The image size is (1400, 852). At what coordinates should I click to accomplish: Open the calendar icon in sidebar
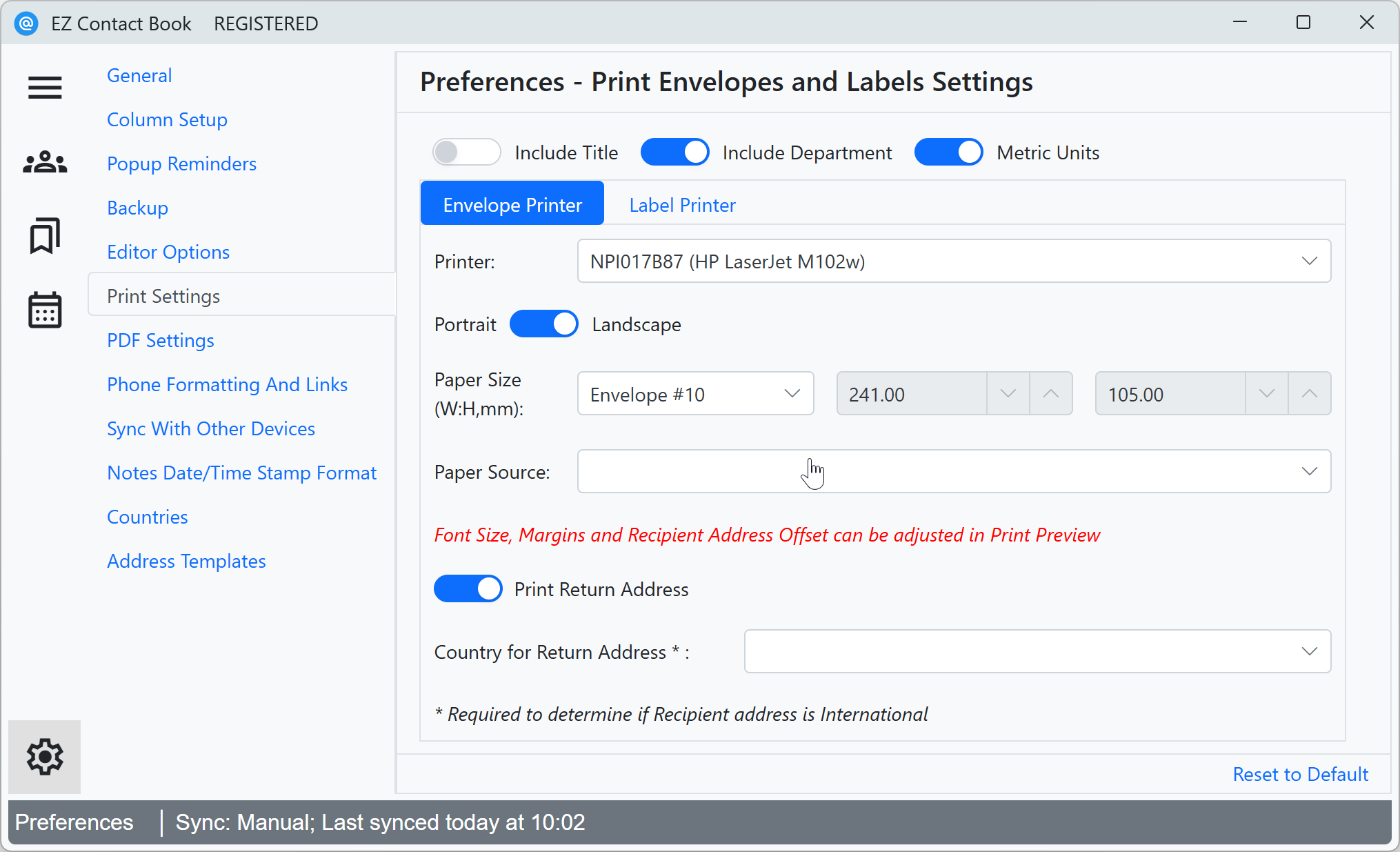[x=44, y=310]
